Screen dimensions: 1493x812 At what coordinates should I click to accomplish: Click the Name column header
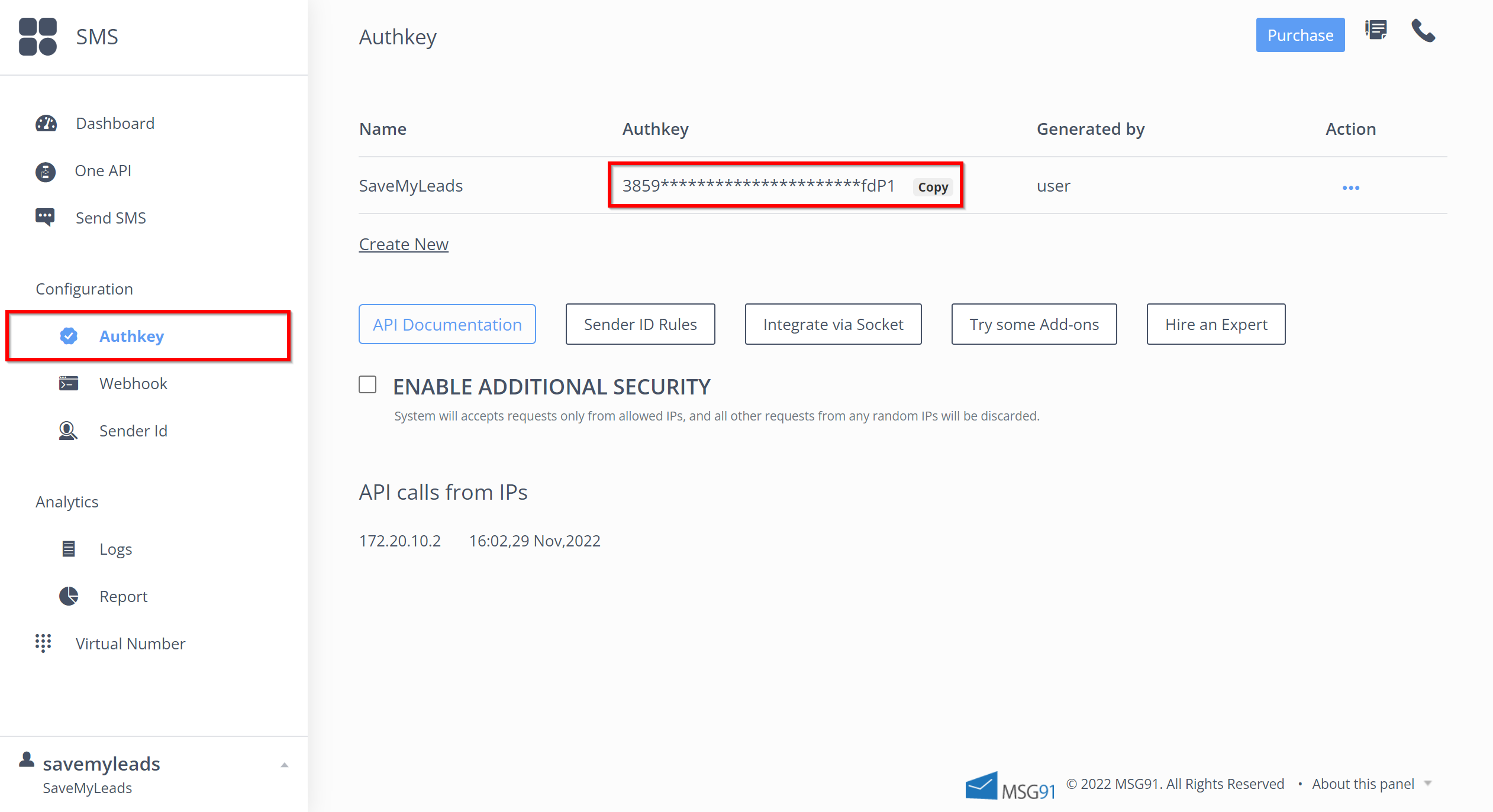(x=382, y=129)
